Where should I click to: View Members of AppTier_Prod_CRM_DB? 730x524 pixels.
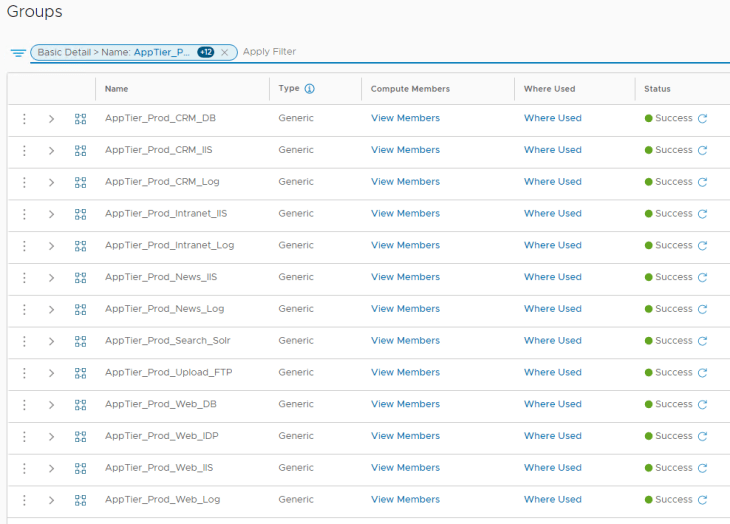[405, 118]
